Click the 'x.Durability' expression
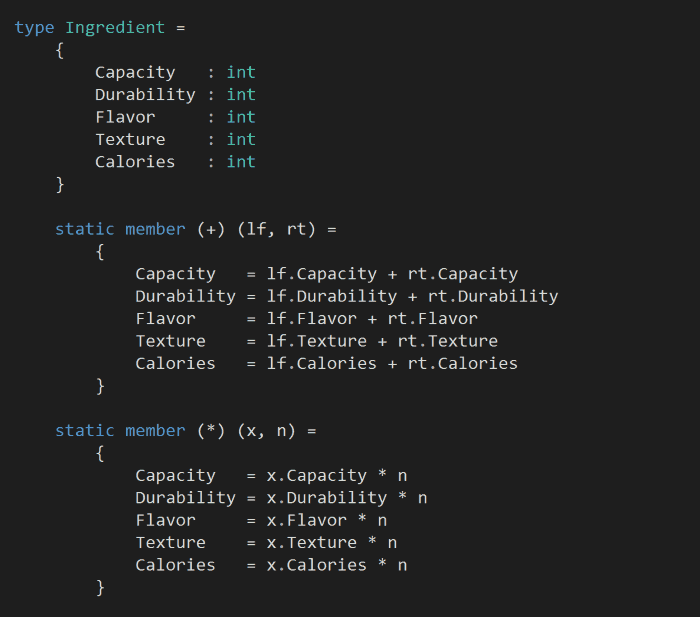This screenshot has width=700, height=617. point(326,497)
